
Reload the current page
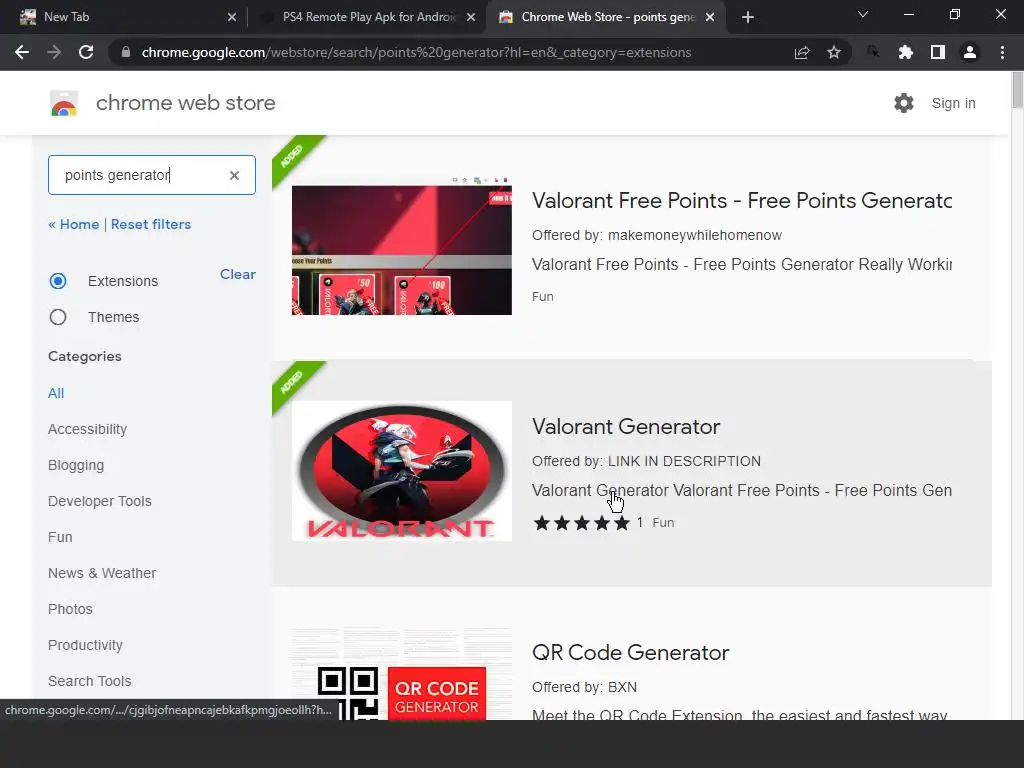click(86, 52)
